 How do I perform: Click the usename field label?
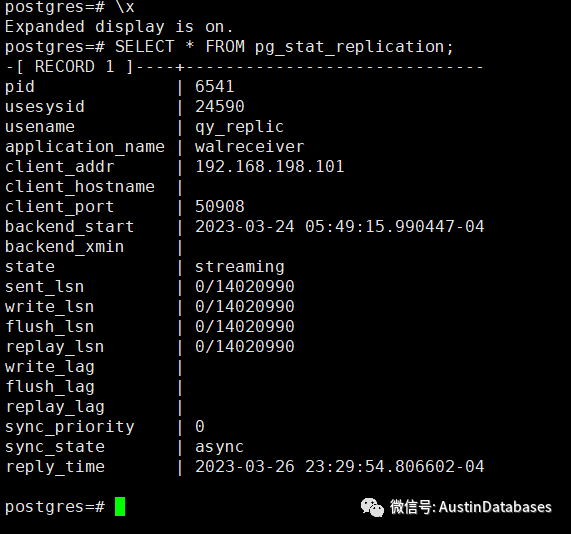pyautogui.click(x=40, y=127)
